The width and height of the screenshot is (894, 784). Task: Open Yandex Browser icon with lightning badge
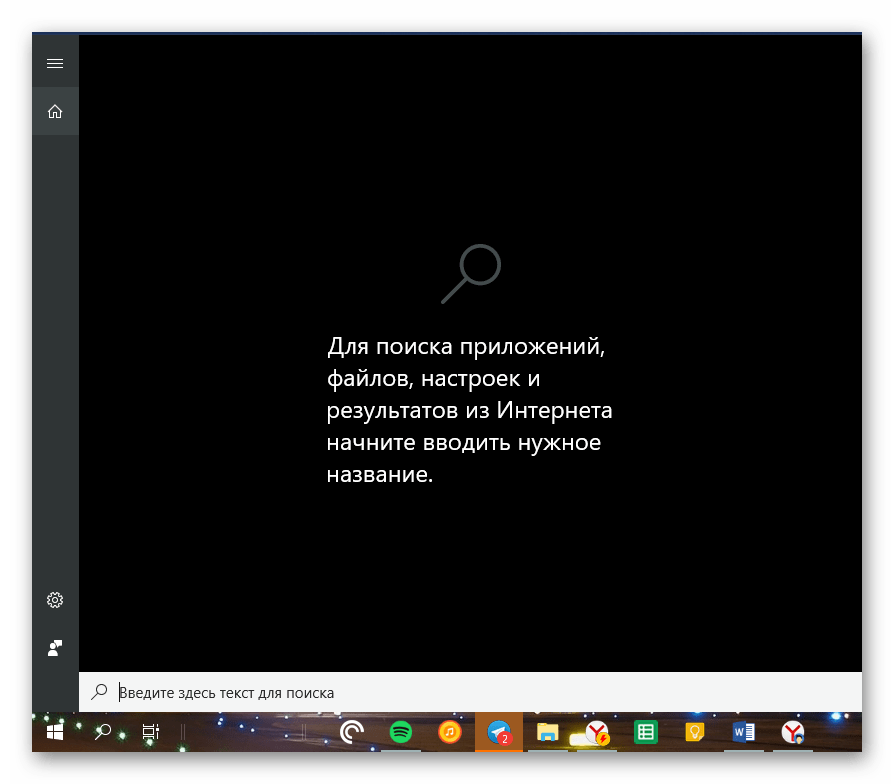597,733
